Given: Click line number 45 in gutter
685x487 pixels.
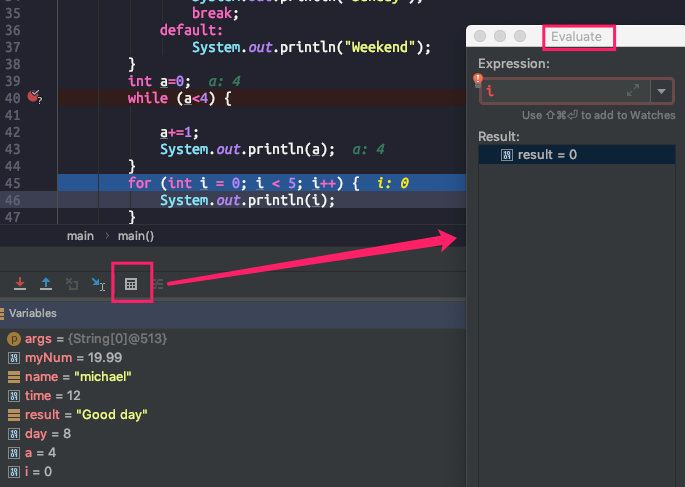Looking at the screenshot, I should (13, 183).
